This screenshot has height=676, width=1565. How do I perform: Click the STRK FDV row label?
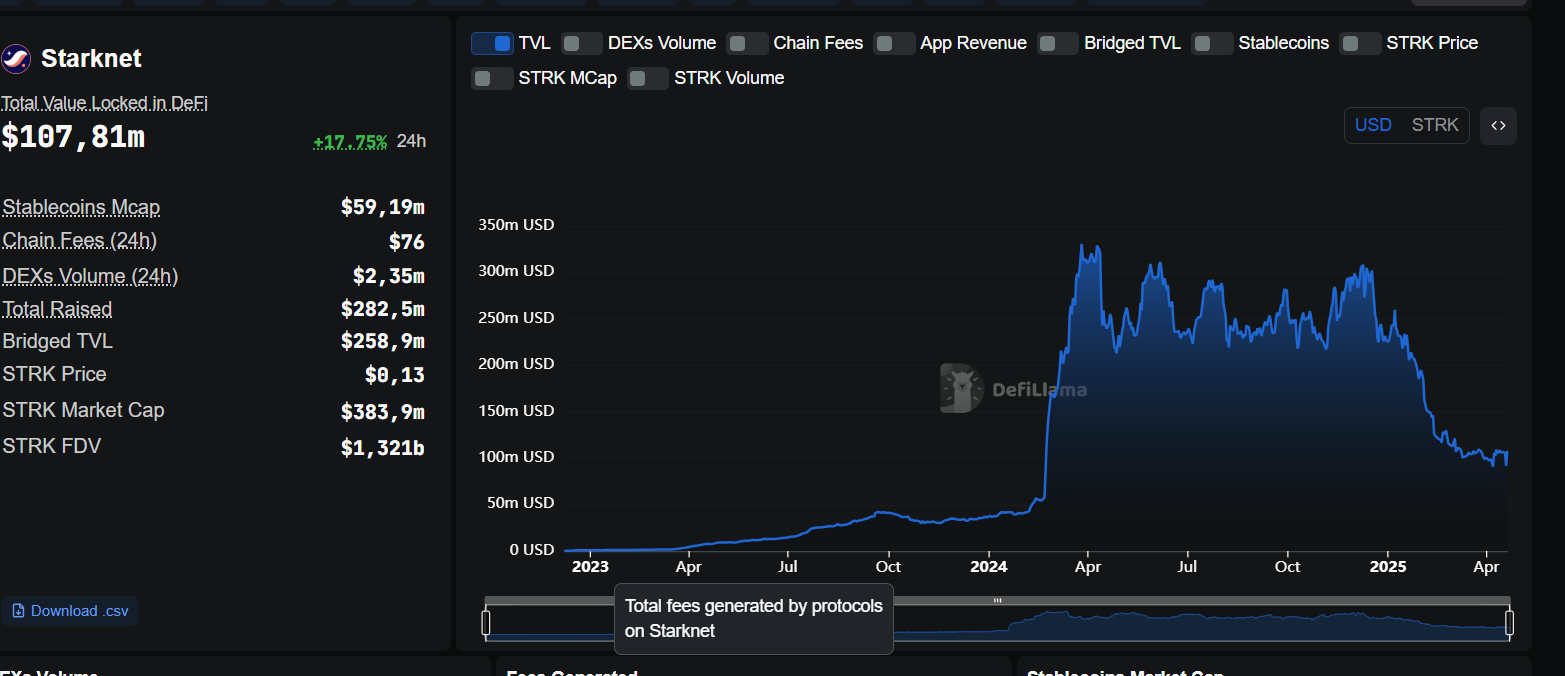click(52, 446)
